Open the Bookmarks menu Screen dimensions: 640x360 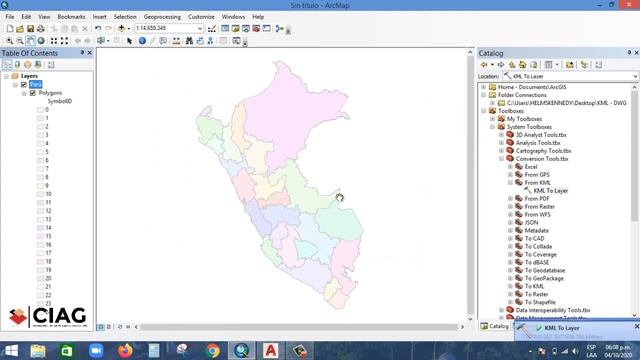(x=71, y=17)
